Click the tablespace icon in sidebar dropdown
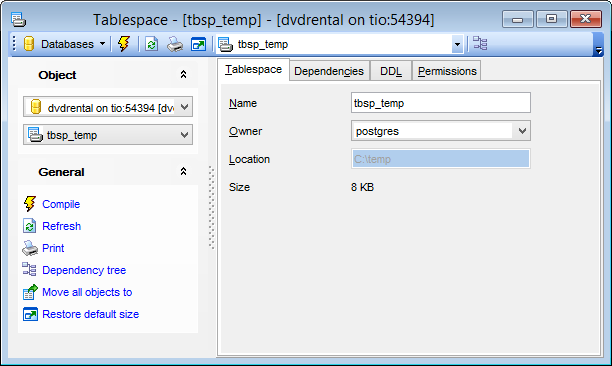 [35, 135]
